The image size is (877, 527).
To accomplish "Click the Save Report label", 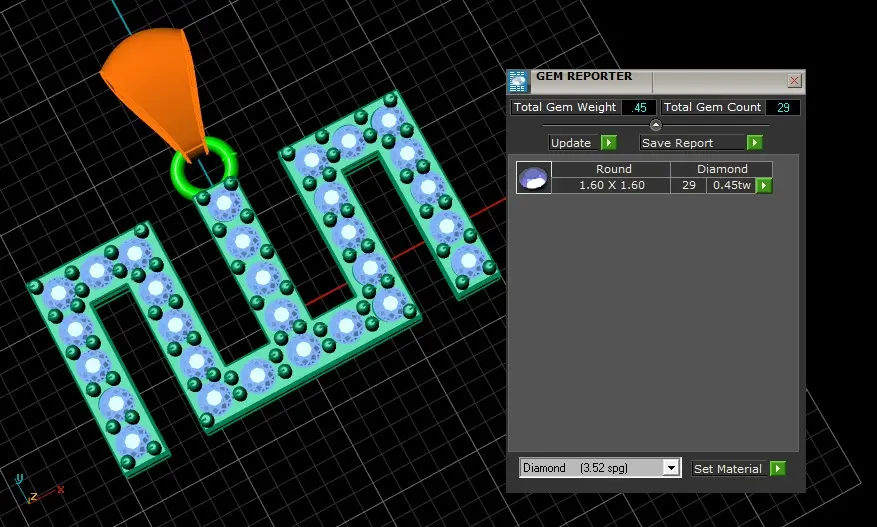I will 677,143.
